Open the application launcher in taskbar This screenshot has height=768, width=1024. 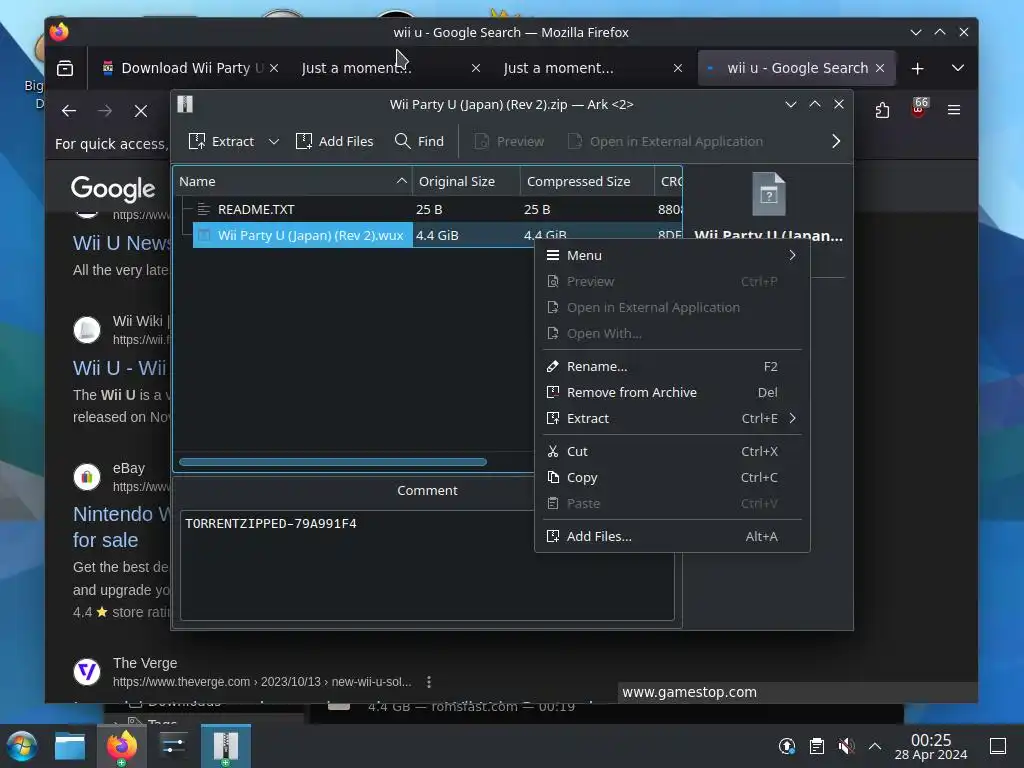click(x=22, y=746)
